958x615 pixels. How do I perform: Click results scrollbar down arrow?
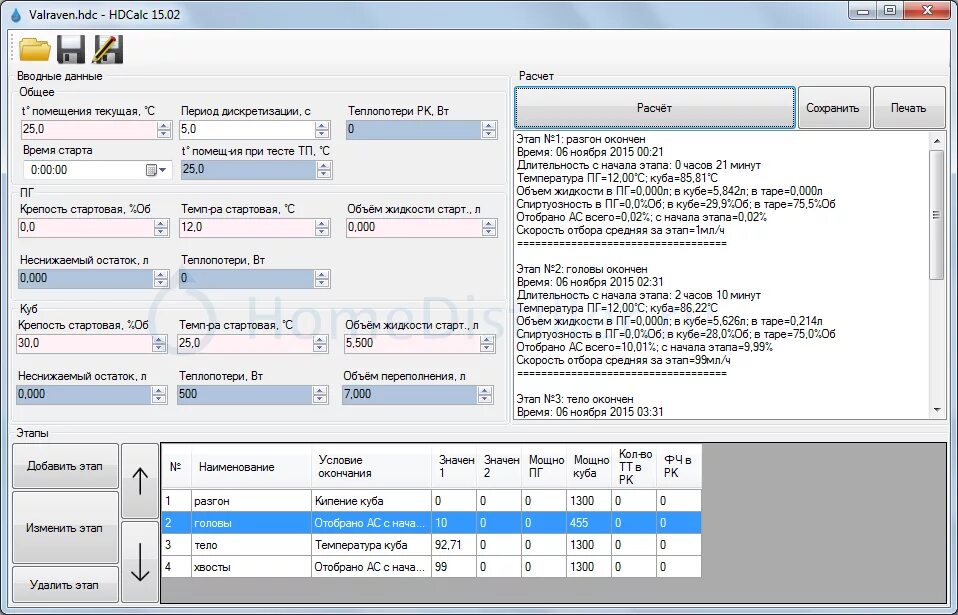point(937,411)
